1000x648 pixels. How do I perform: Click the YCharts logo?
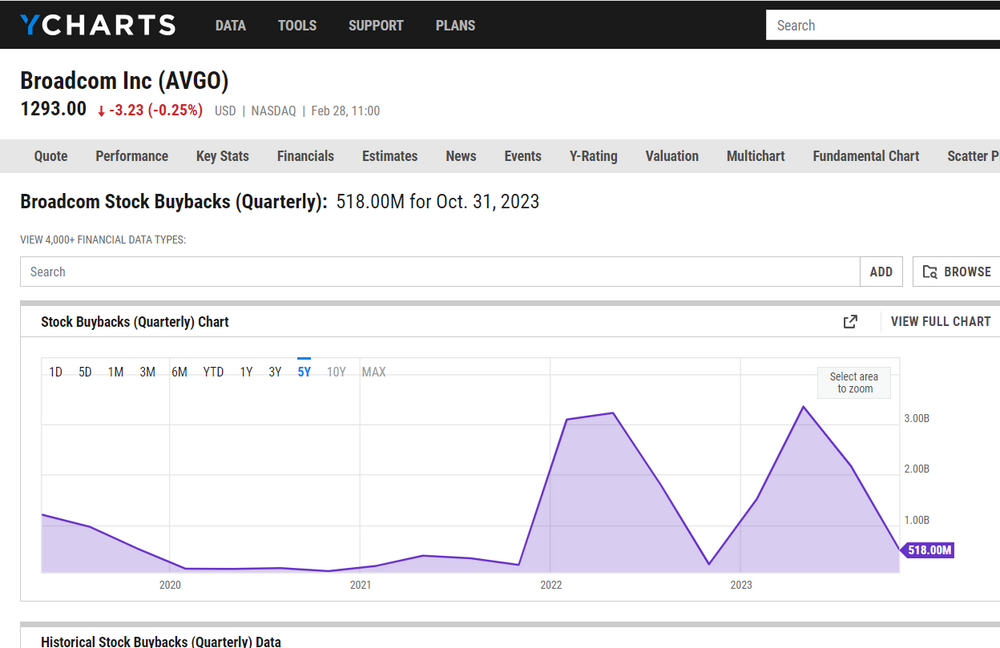click(x=97, y=25)
